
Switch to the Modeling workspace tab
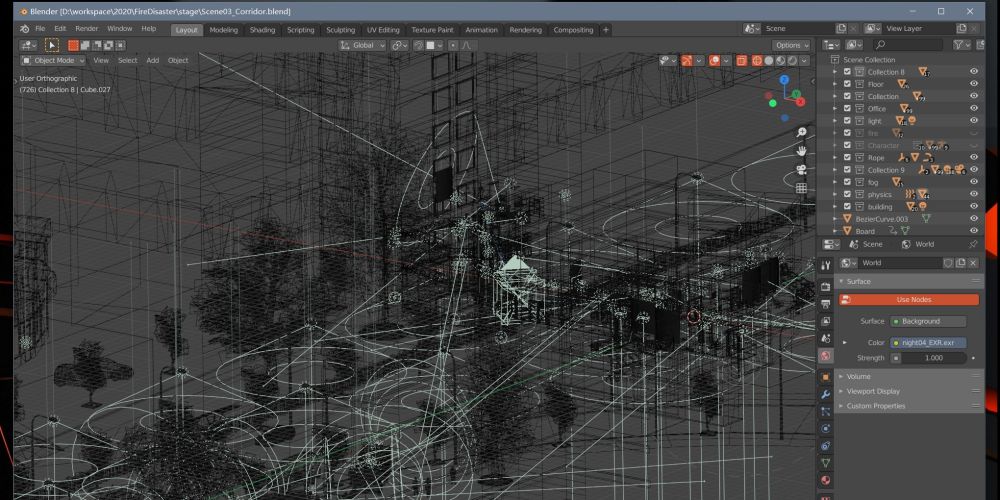[223, 30]
